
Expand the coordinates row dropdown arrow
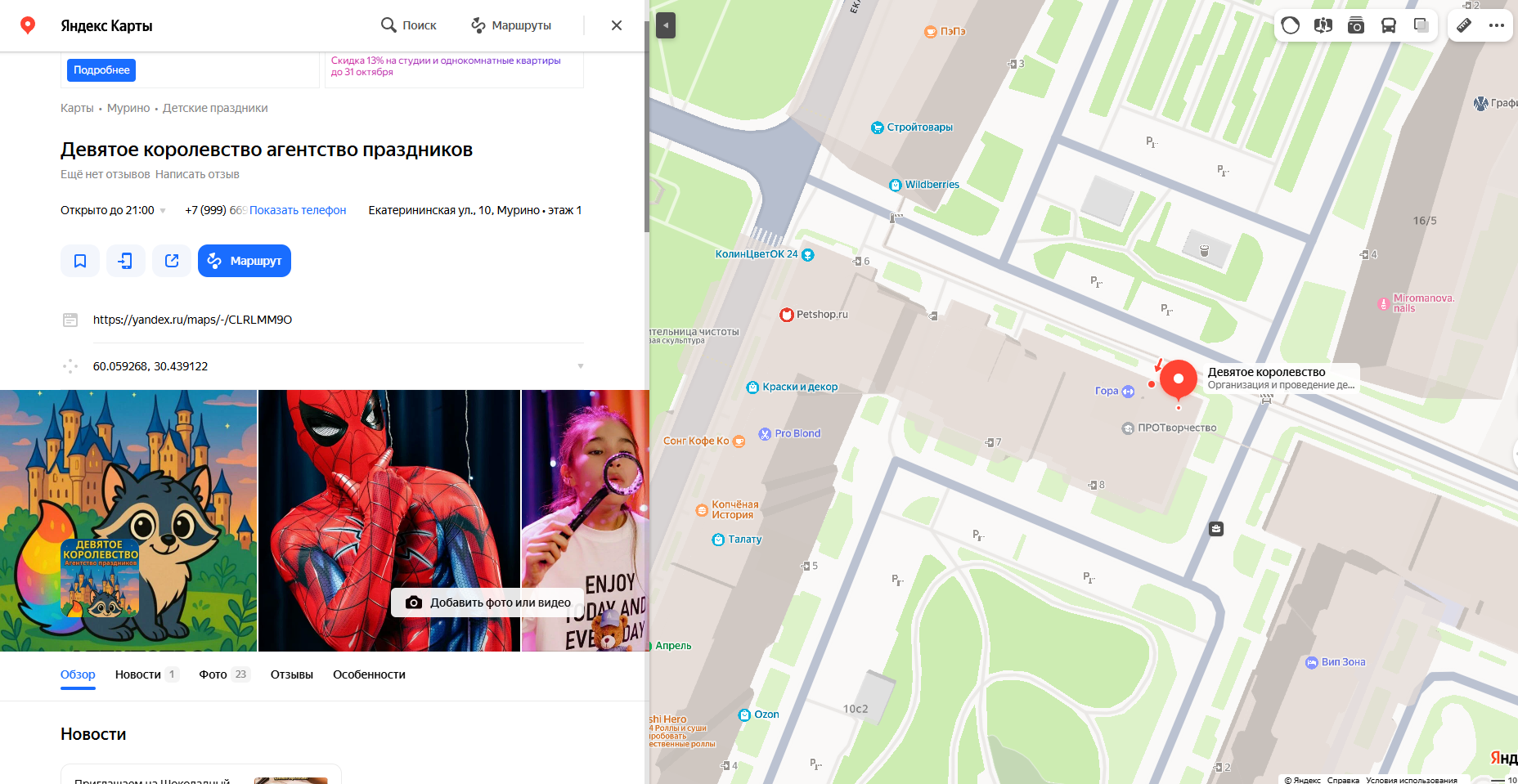(x=580, y=366)
